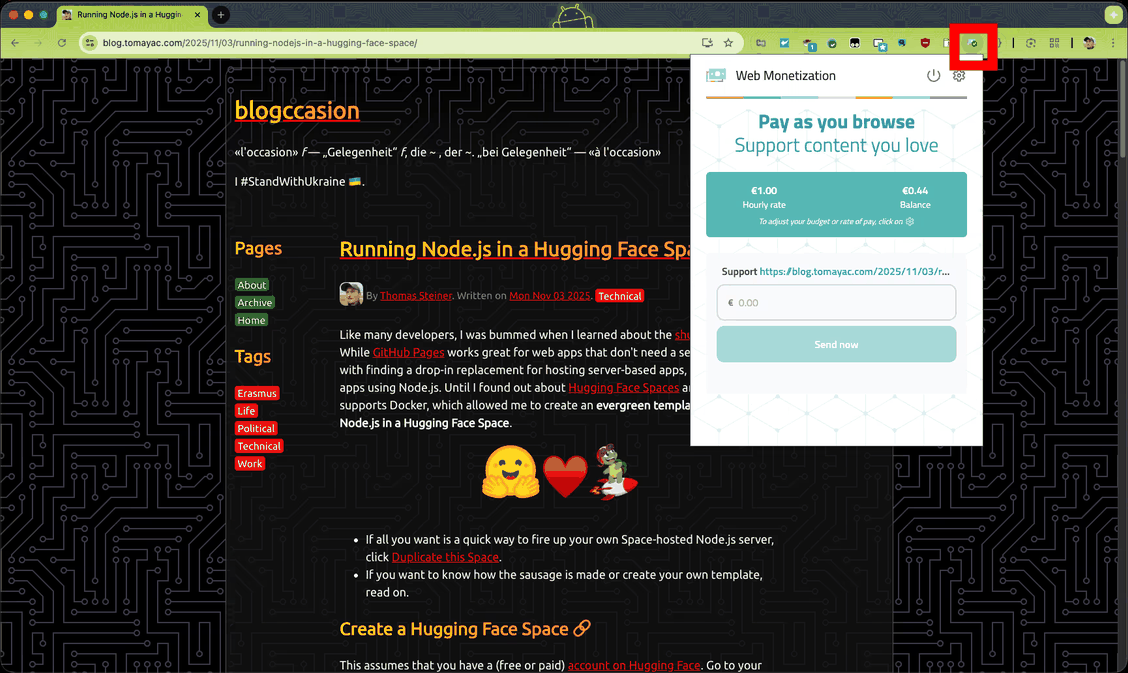The height and width of the screenshot is (673, 1128).
Task: Go back to the previous page
Action: pyautogui.click(x=15, y=43)
